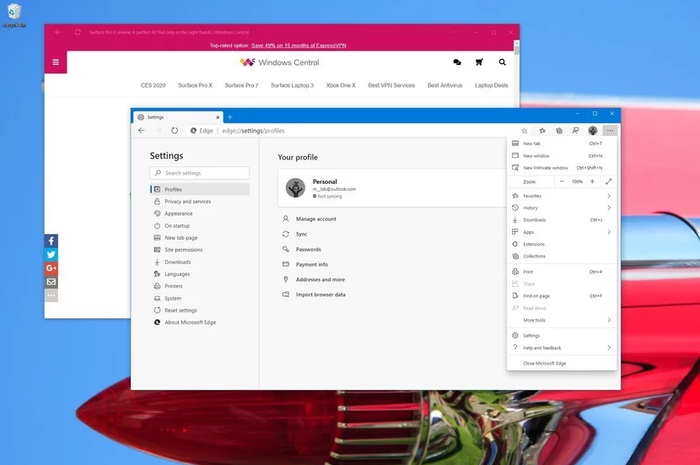Click the search magnifier on Windows Central

[502, 62]
